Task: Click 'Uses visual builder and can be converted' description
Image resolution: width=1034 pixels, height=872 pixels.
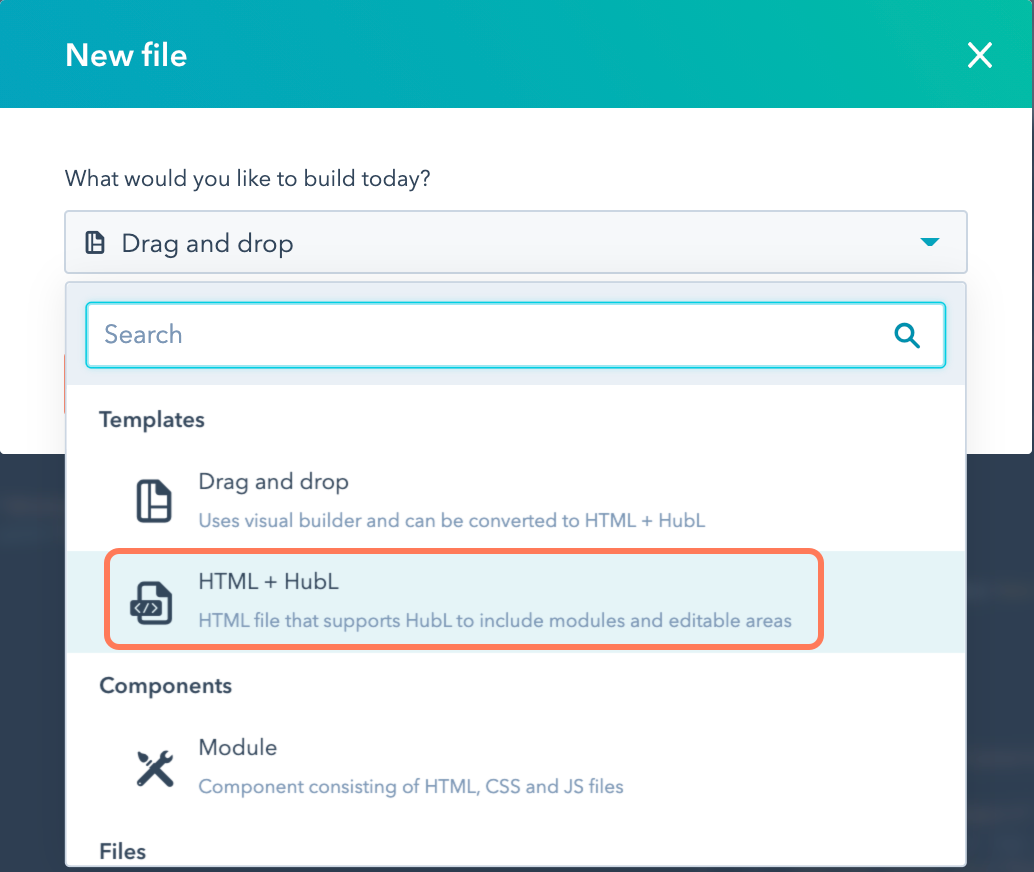Action: [x=452, y=520]
